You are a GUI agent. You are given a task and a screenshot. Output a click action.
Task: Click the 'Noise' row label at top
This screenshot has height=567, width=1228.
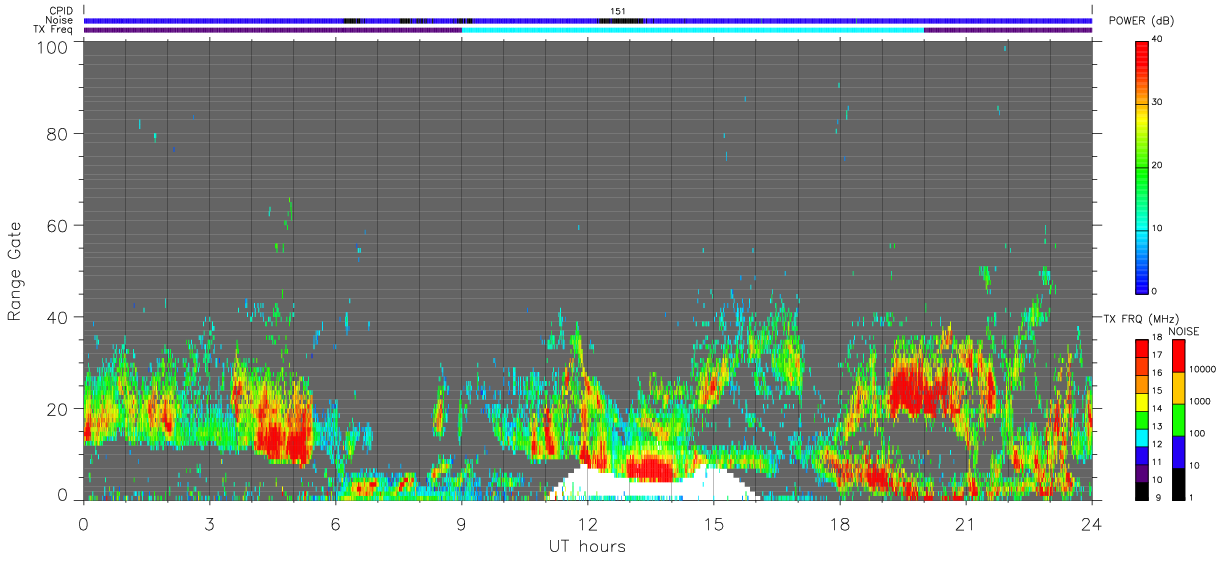click(59, 20)
